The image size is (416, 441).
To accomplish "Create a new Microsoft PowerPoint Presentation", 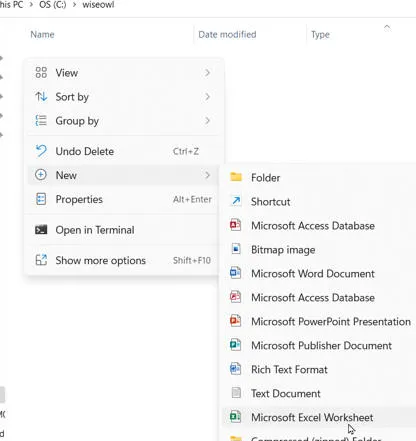I will coord(318,322).
